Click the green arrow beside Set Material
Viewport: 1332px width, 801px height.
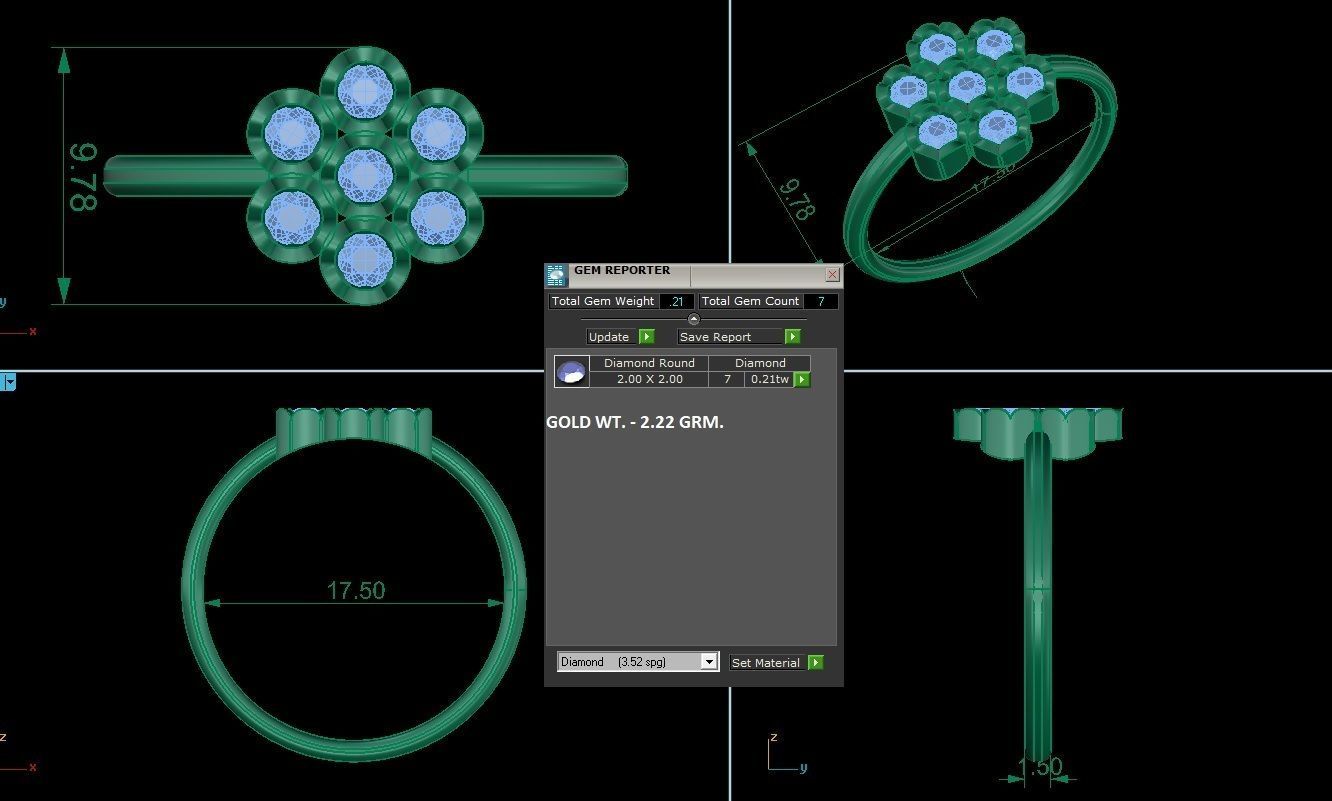(816, 662)
